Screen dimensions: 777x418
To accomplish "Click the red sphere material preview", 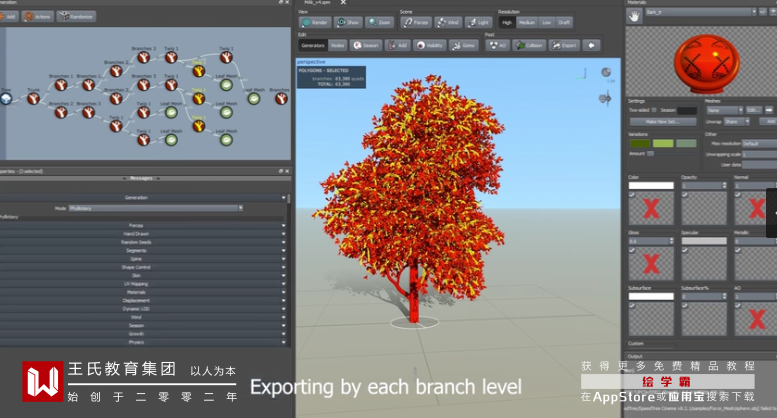I will pos(707,63).
